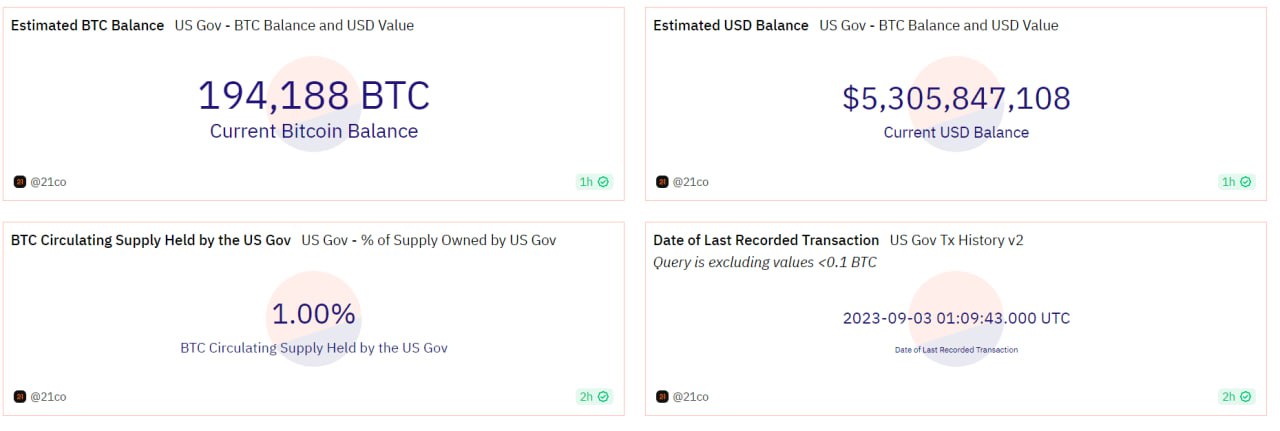1280x431 pixels.
Task: Click the green check icon in Circulating Supply panel
Action: click(604, 397)
